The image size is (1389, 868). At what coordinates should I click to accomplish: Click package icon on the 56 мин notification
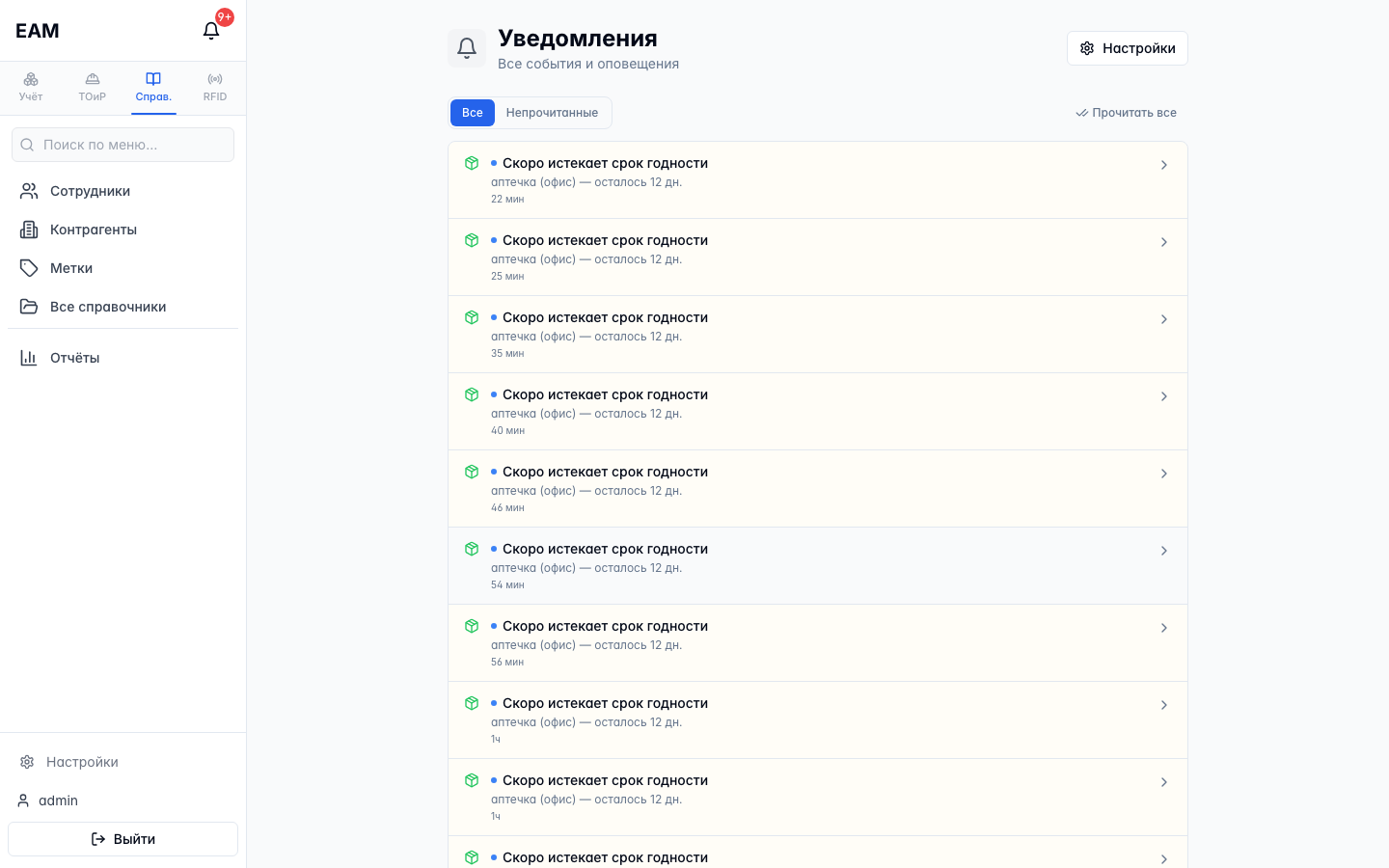pos(472,626)
